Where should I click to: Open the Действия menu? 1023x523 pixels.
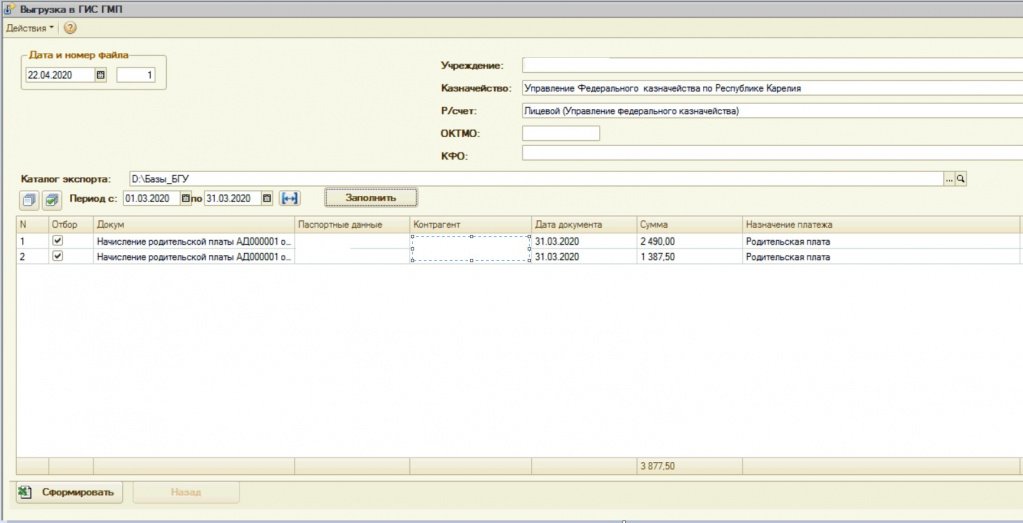30,28
